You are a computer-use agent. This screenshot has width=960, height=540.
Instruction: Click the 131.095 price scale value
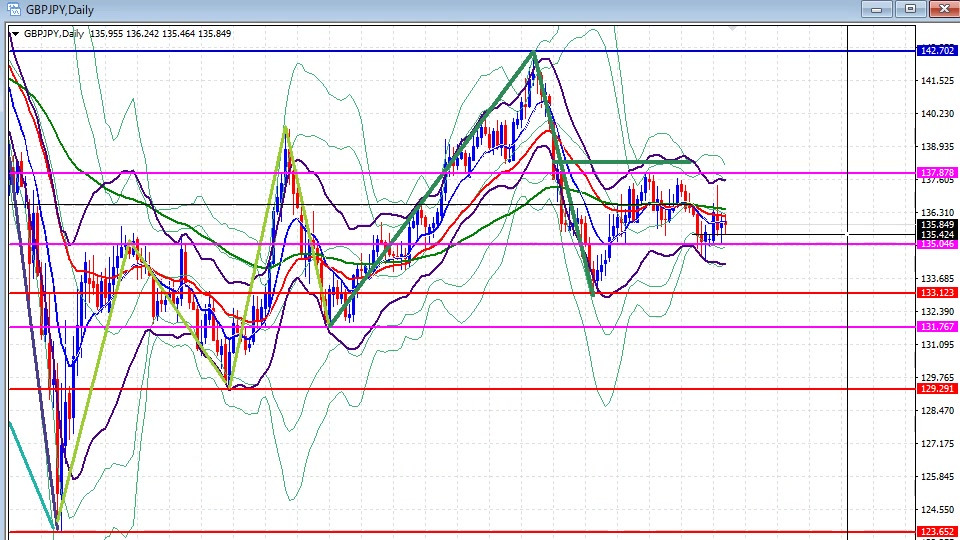click(x=937, y=345)
